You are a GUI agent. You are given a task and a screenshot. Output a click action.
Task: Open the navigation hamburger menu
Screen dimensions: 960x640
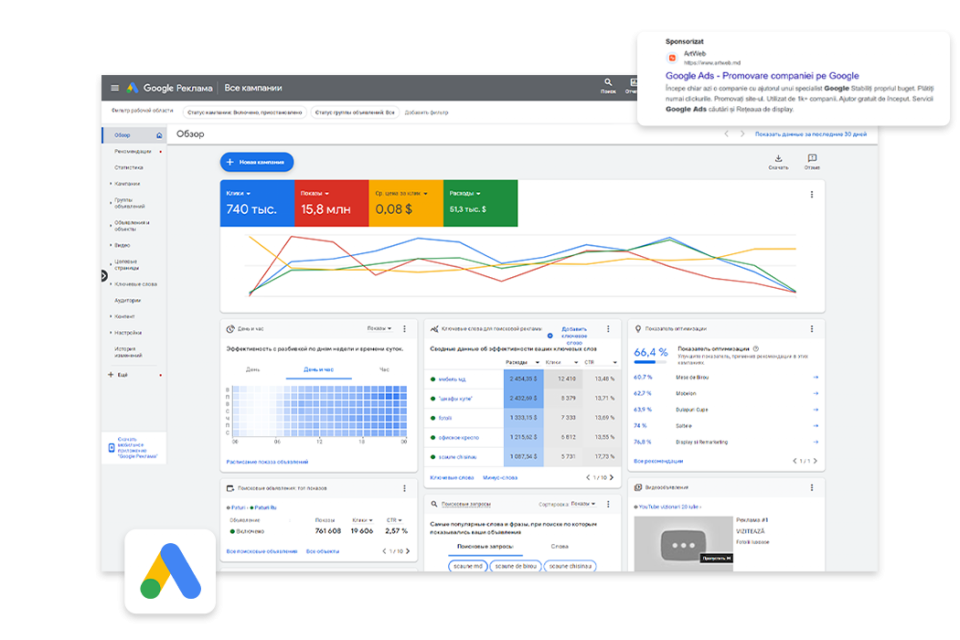pos(114,87)
